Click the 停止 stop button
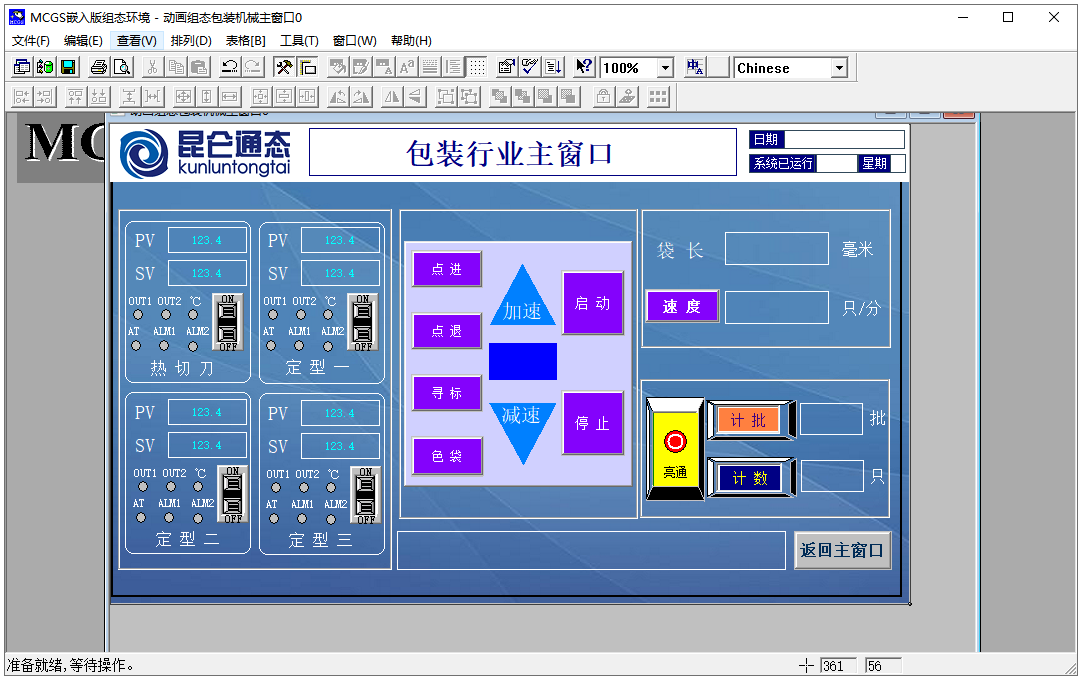 pos(593,423)
